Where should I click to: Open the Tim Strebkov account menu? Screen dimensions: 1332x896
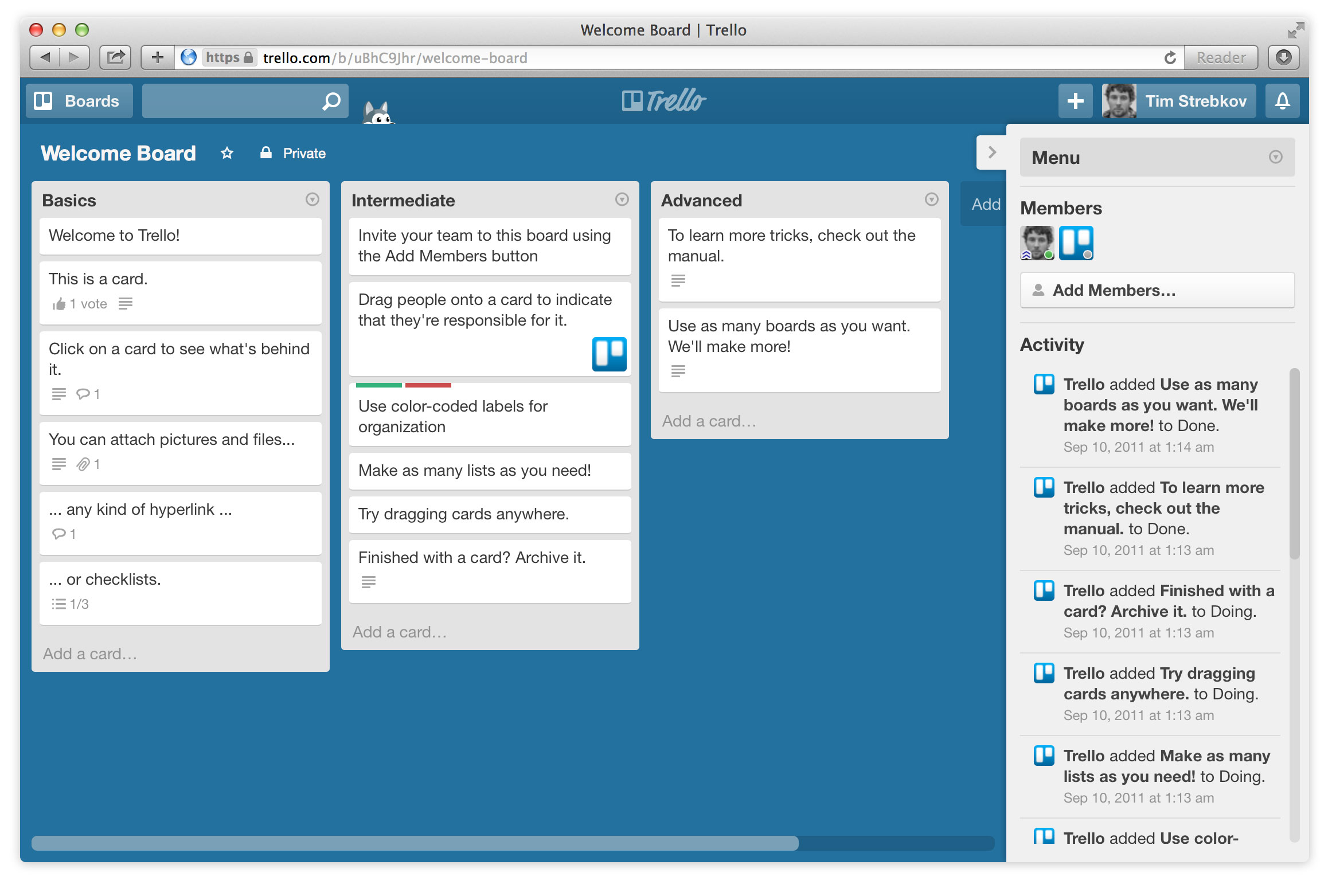pos(1178,101)
